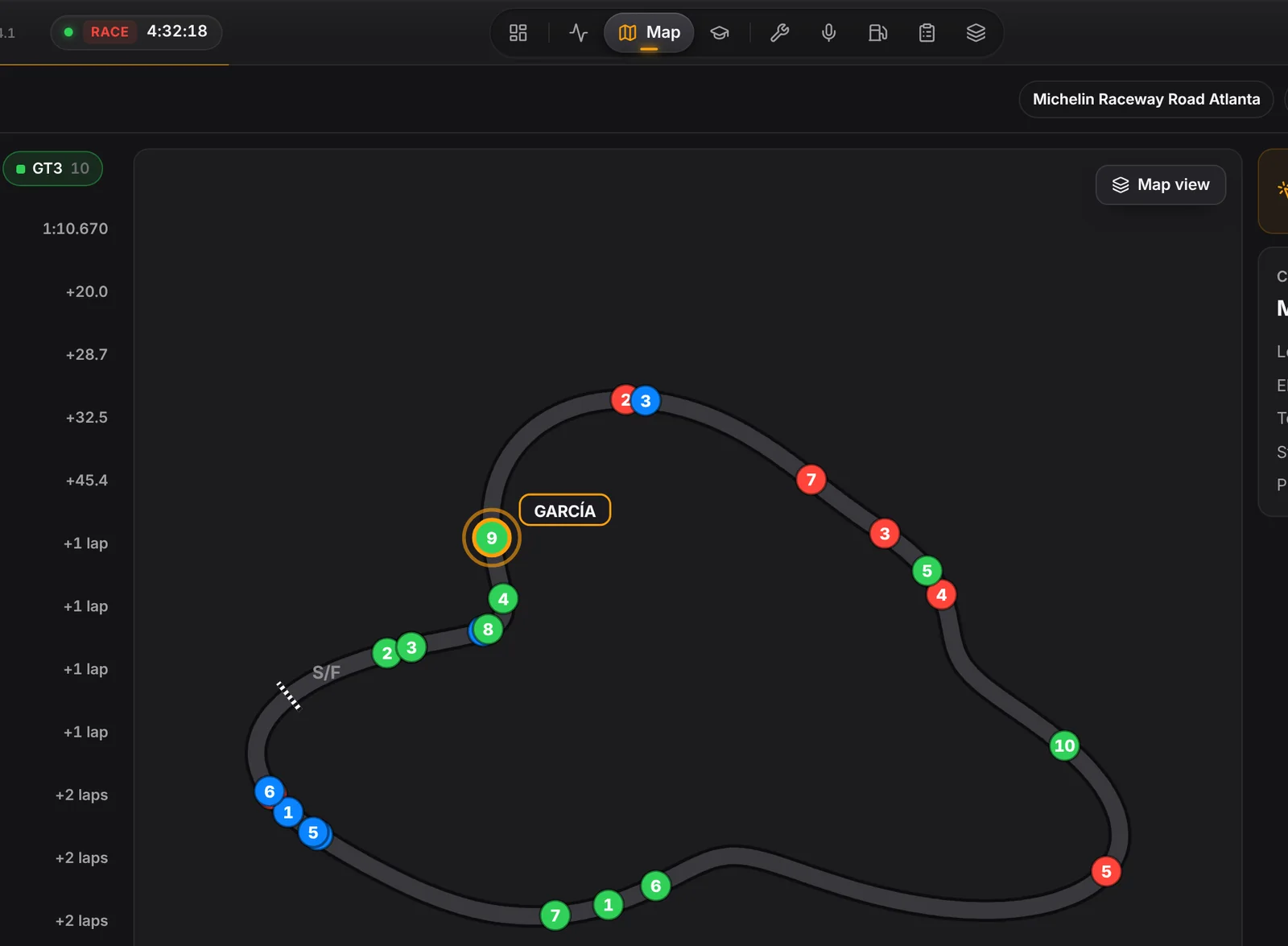
Task: Select green car marker 7
Action: tap(555, 915)
